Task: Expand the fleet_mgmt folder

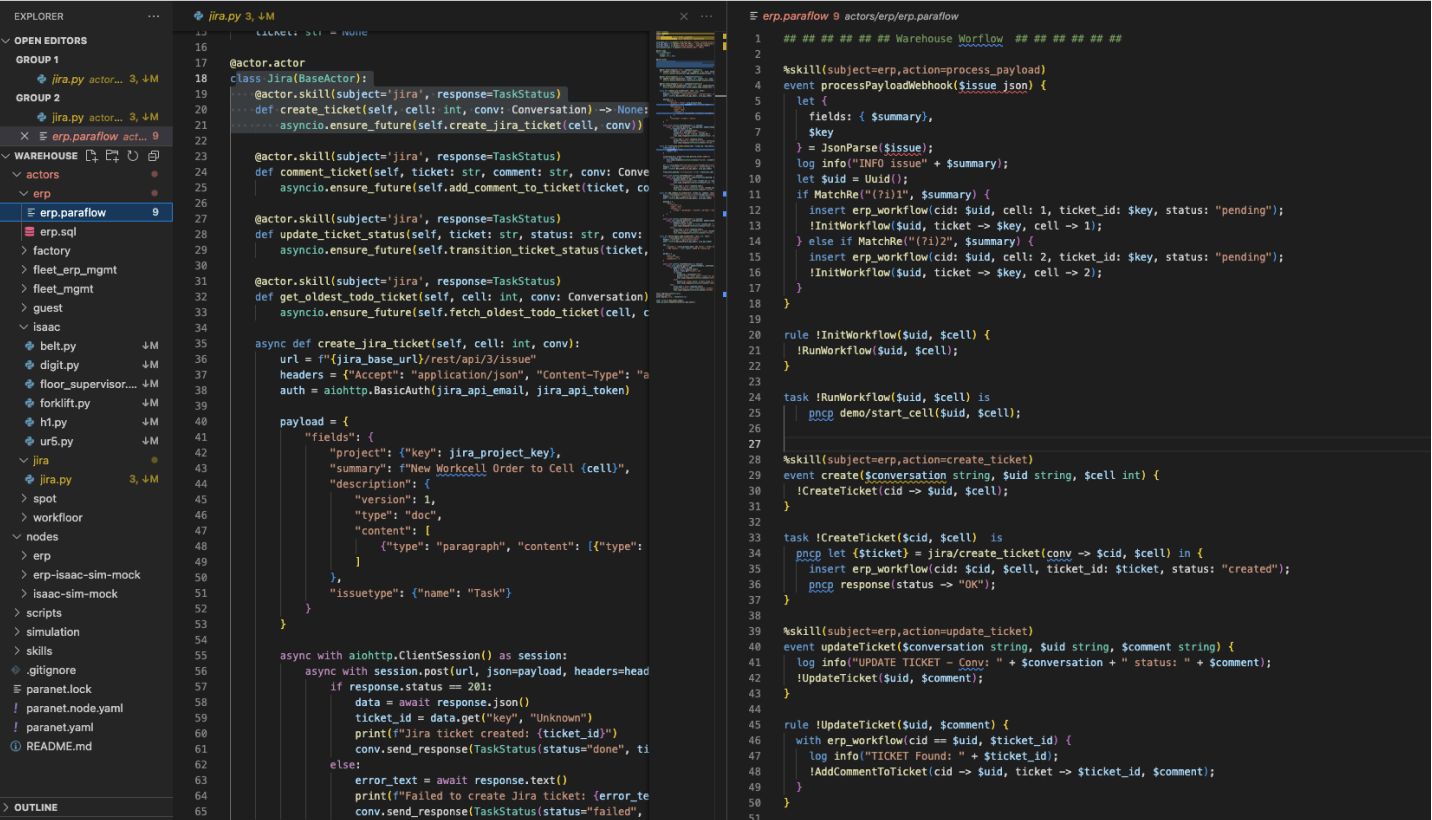Action: point(25,289)
